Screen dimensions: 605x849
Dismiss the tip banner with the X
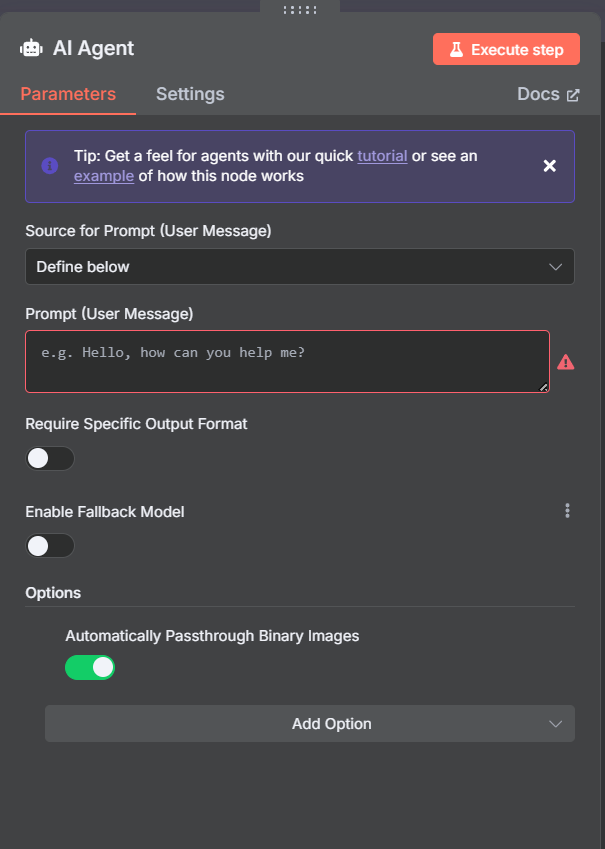point(550,166)
